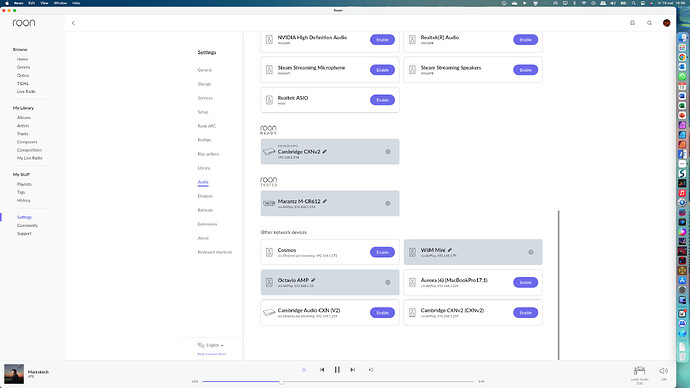Skip to the next track
This screenshot has height=388, width=690.
352,370
